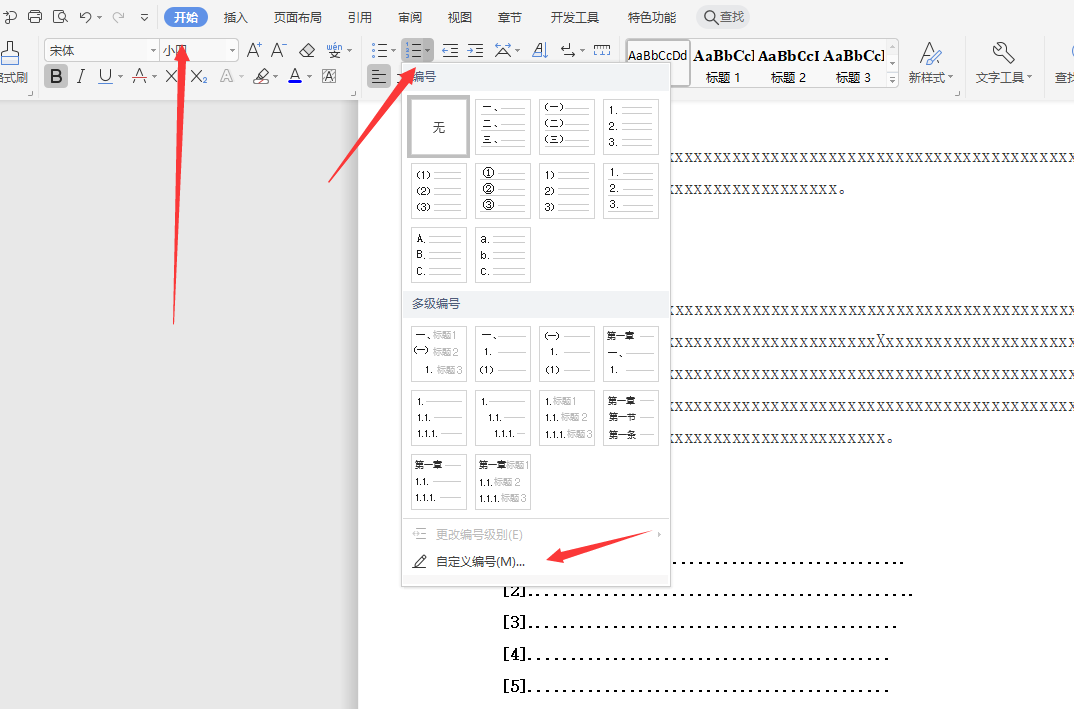Toggle italic formatting button
The width and height of the screenshot is (1074, 709).
click(x=81, y=76)
